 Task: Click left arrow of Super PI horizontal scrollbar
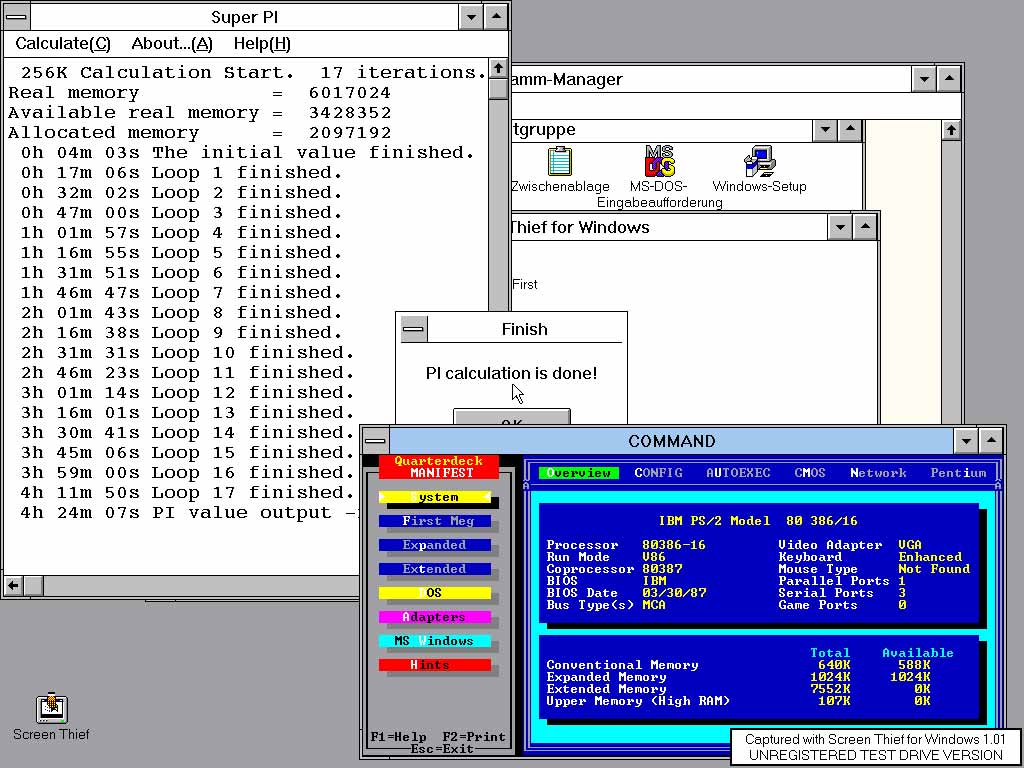click(13, 585)
